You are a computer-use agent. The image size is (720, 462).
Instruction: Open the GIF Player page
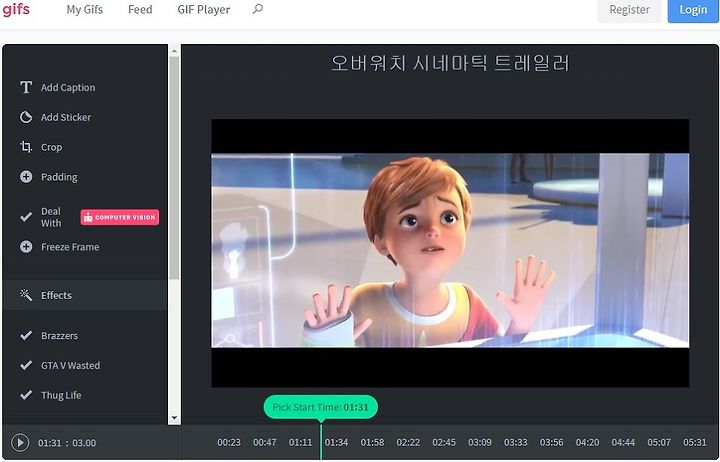(203, 10)
